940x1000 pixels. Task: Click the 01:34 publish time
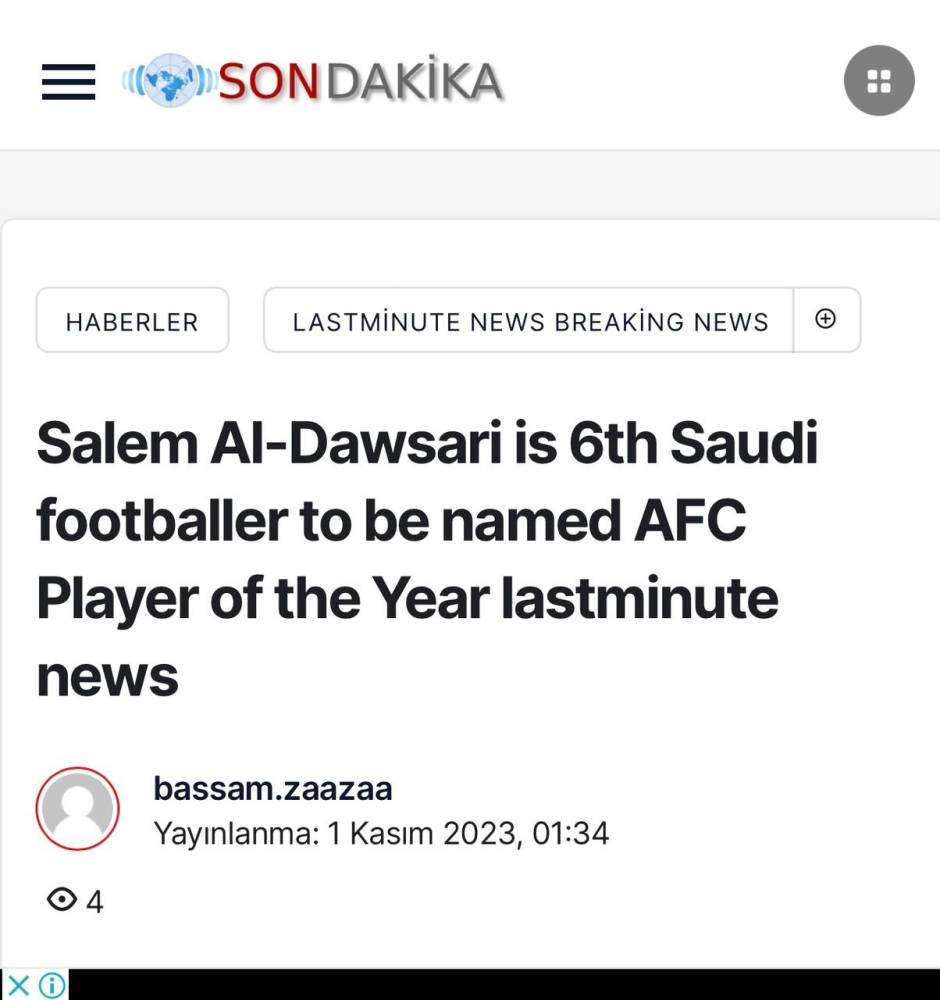(570, 833)
